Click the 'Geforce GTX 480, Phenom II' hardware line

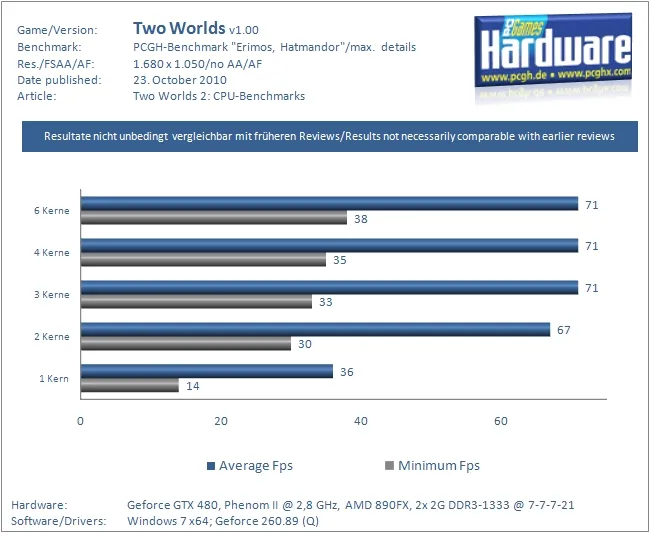click(351, 505)
